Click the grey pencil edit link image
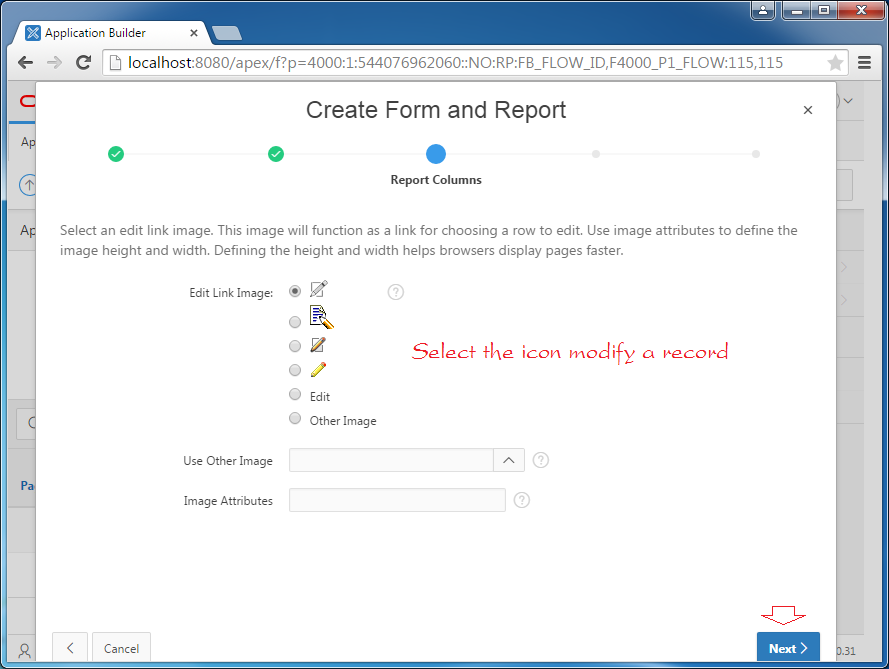The height and width of the screenshot is (669, 889). (319, 289)
